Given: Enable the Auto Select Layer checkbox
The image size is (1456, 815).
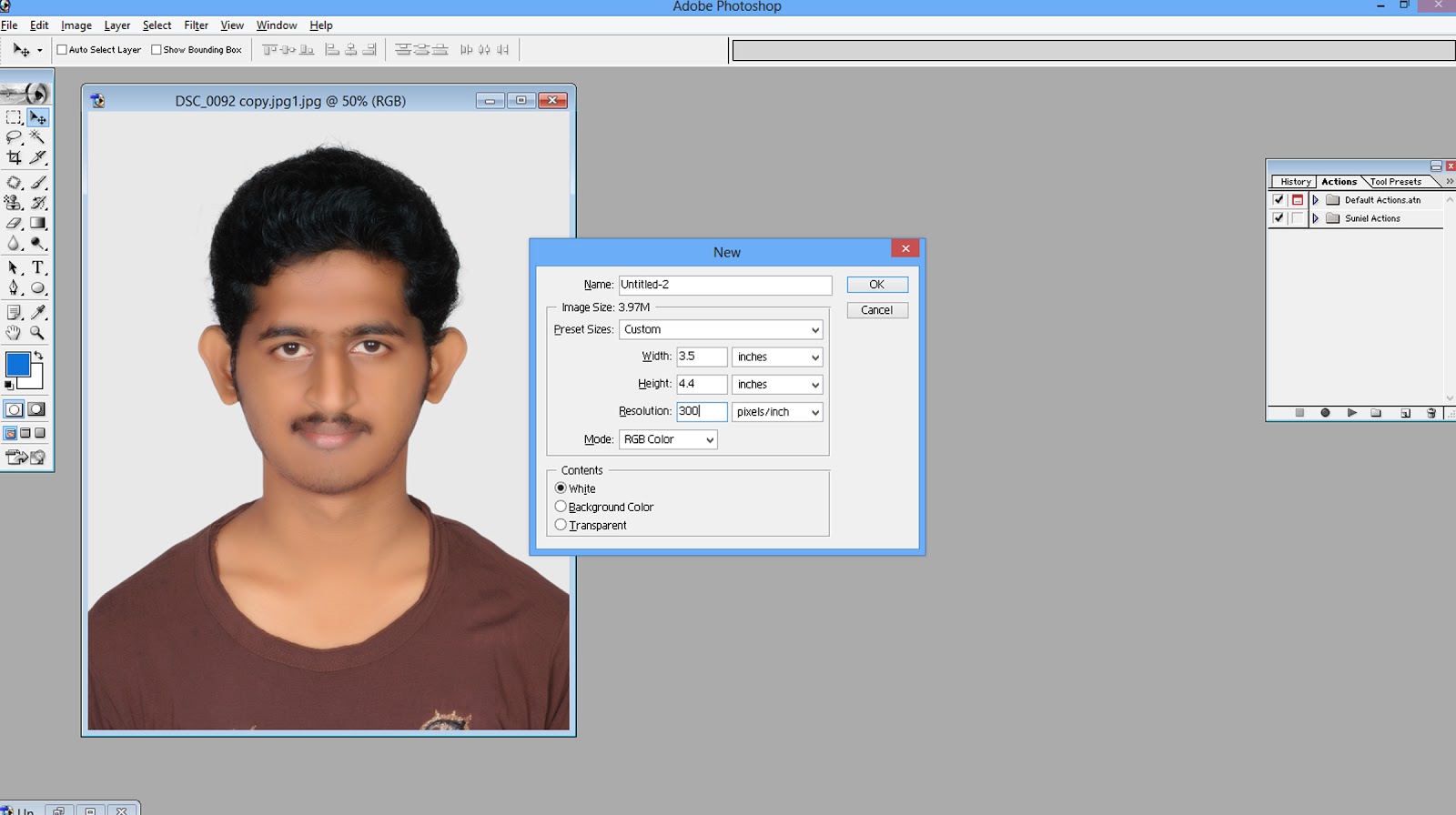Looking at the screenshot, I should (63, 50).
